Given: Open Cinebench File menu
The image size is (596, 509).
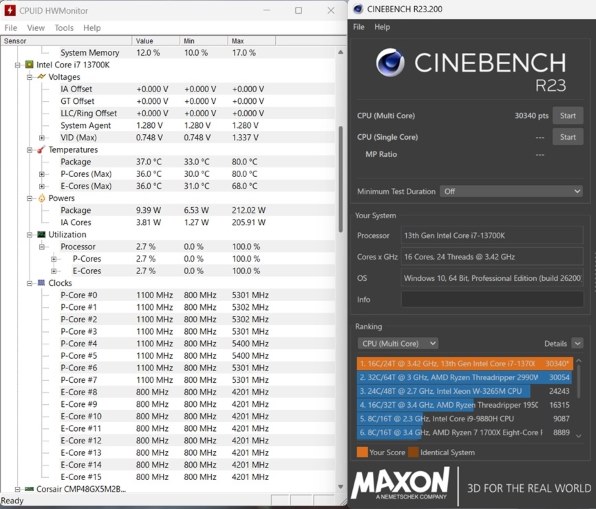Looking at the screenshot, I should pyautogui.click(x=359, y=27).
